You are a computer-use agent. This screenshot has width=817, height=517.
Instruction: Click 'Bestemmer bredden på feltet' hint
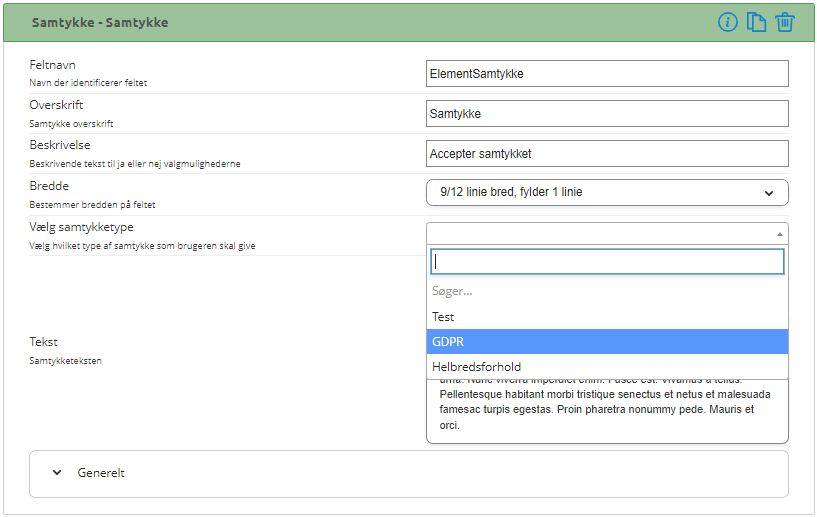(x=92, y=205)
